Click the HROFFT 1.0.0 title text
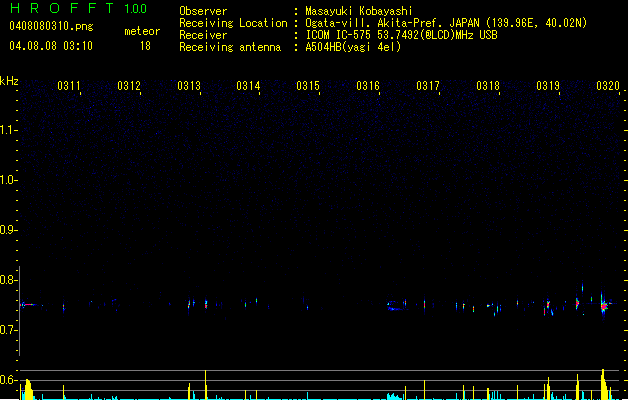Screen dimensions: 629x400 tap(79, 8)
